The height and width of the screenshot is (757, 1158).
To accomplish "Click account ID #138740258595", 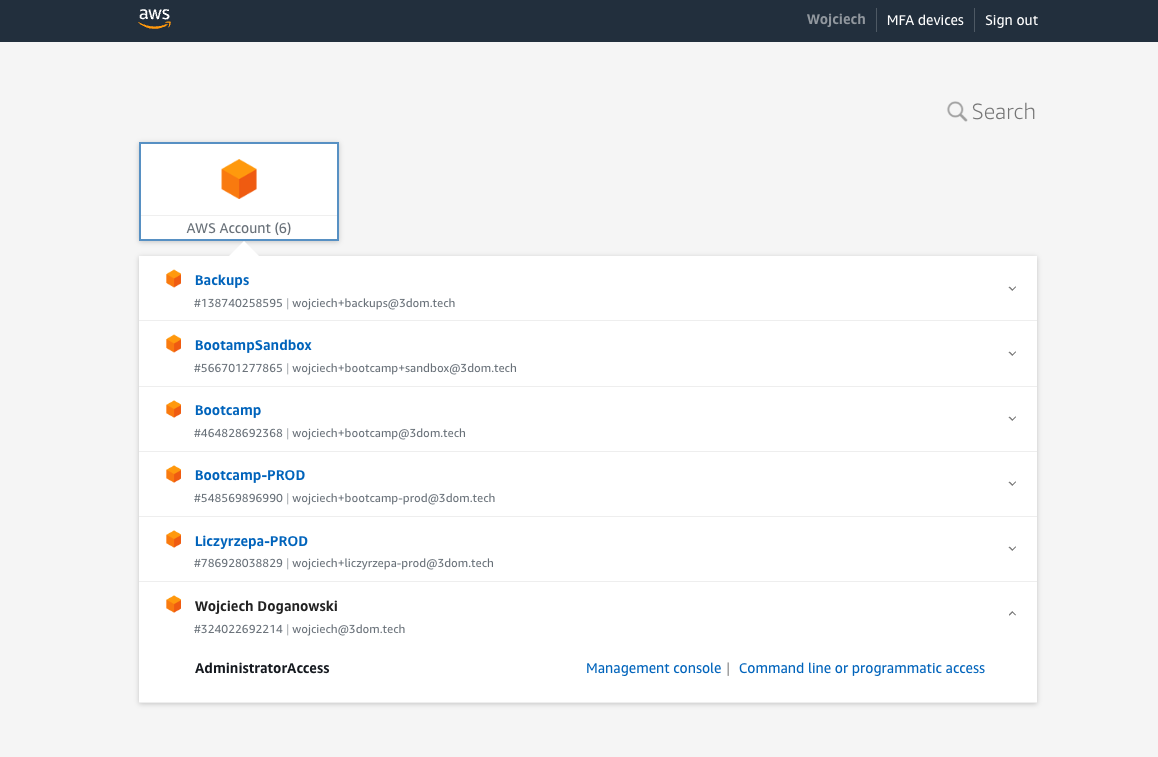I will click(x=238, y=303).
